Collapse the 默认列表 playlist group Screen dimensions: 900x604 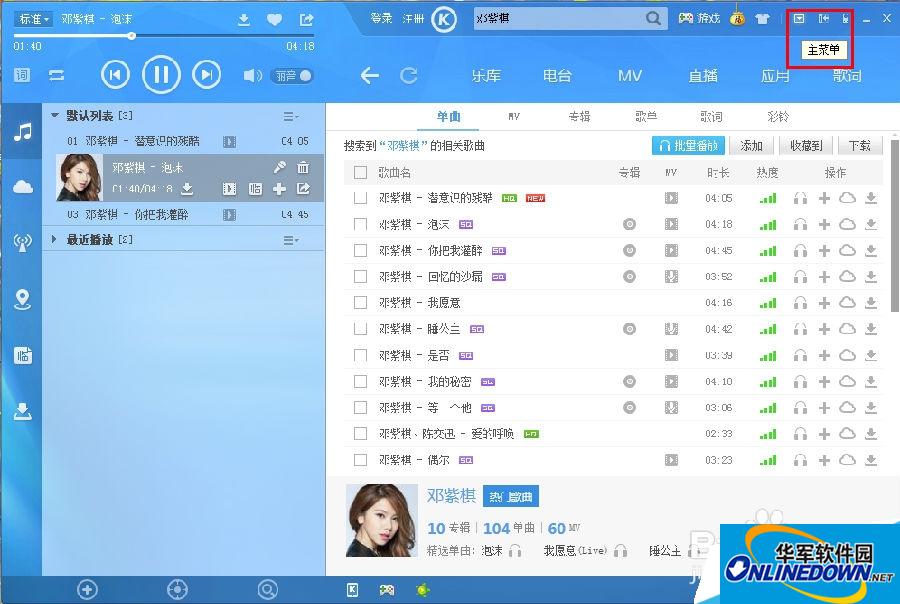(55, 115)
